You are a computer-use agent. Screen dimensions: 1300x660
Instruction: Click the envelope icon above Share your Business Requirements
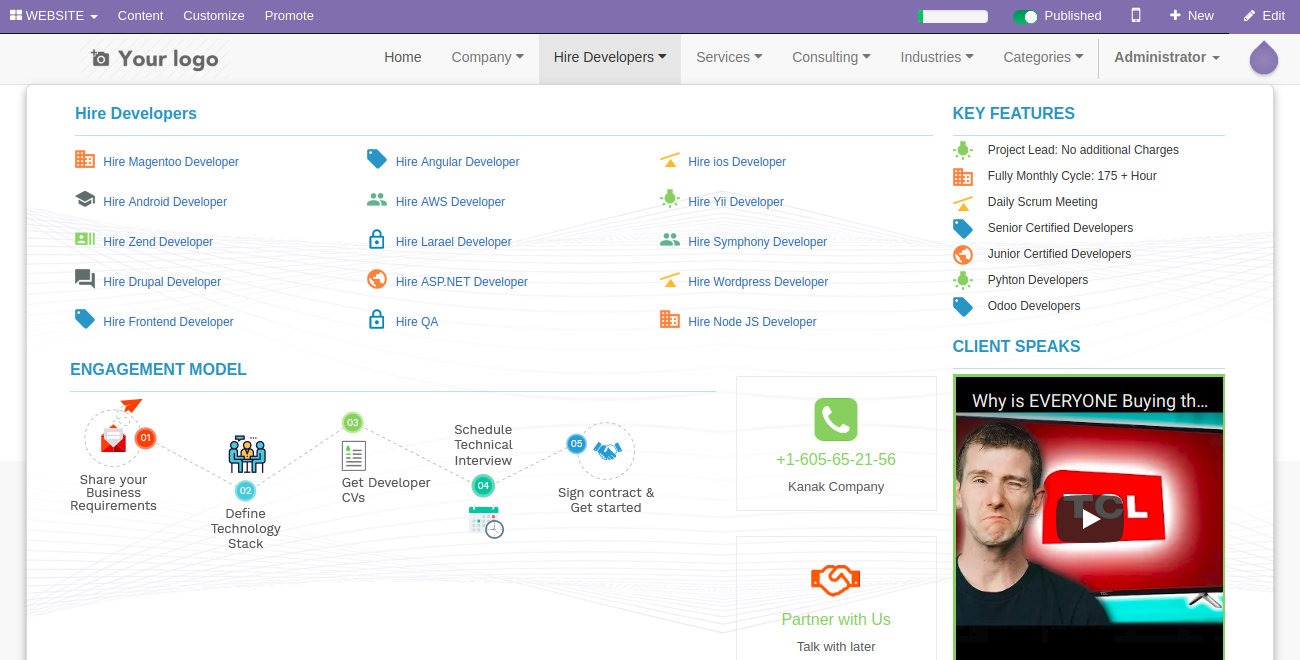[x=113, y=438]
